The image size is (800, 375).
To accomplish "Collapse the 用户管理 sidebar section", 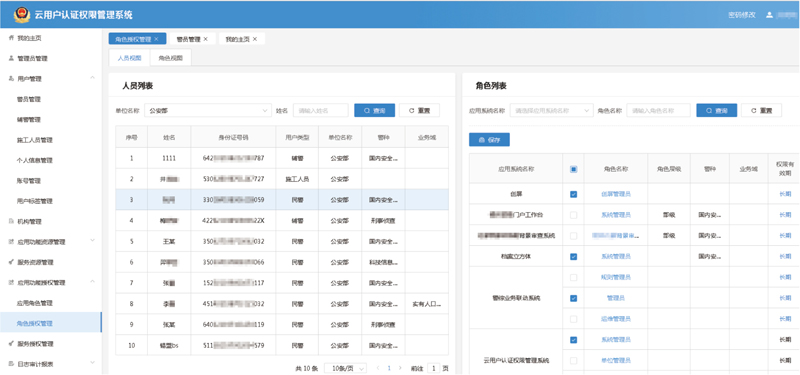I will click(x=92, y=78).
